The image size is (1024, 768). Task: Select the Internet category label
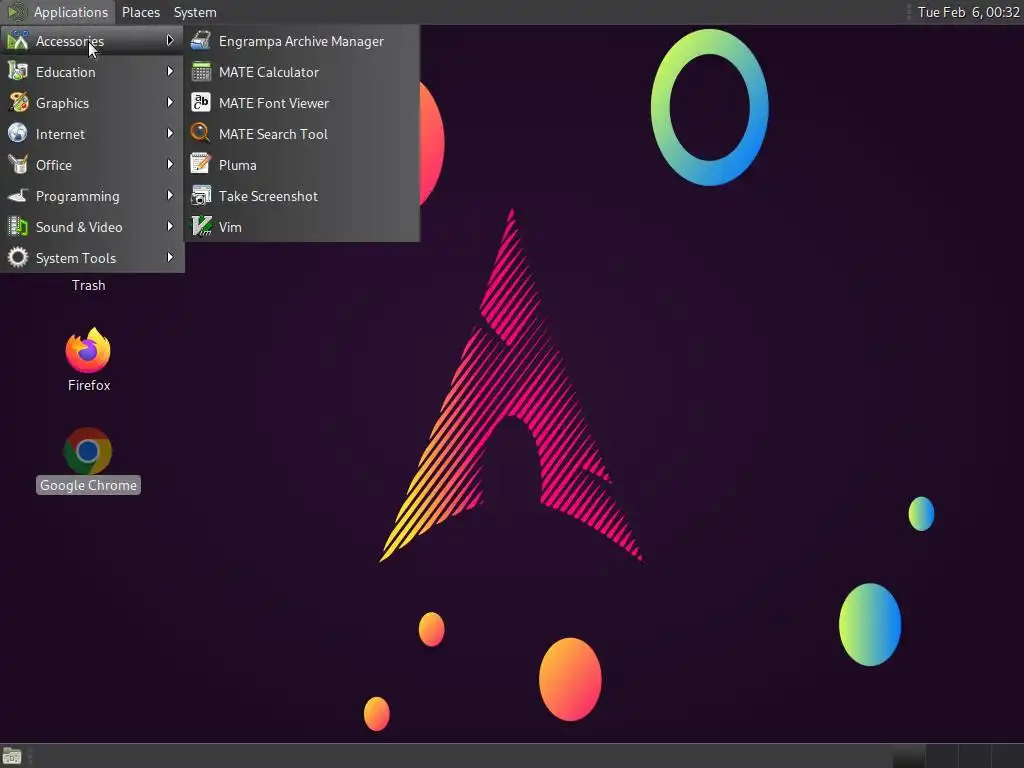coord(60,134)
